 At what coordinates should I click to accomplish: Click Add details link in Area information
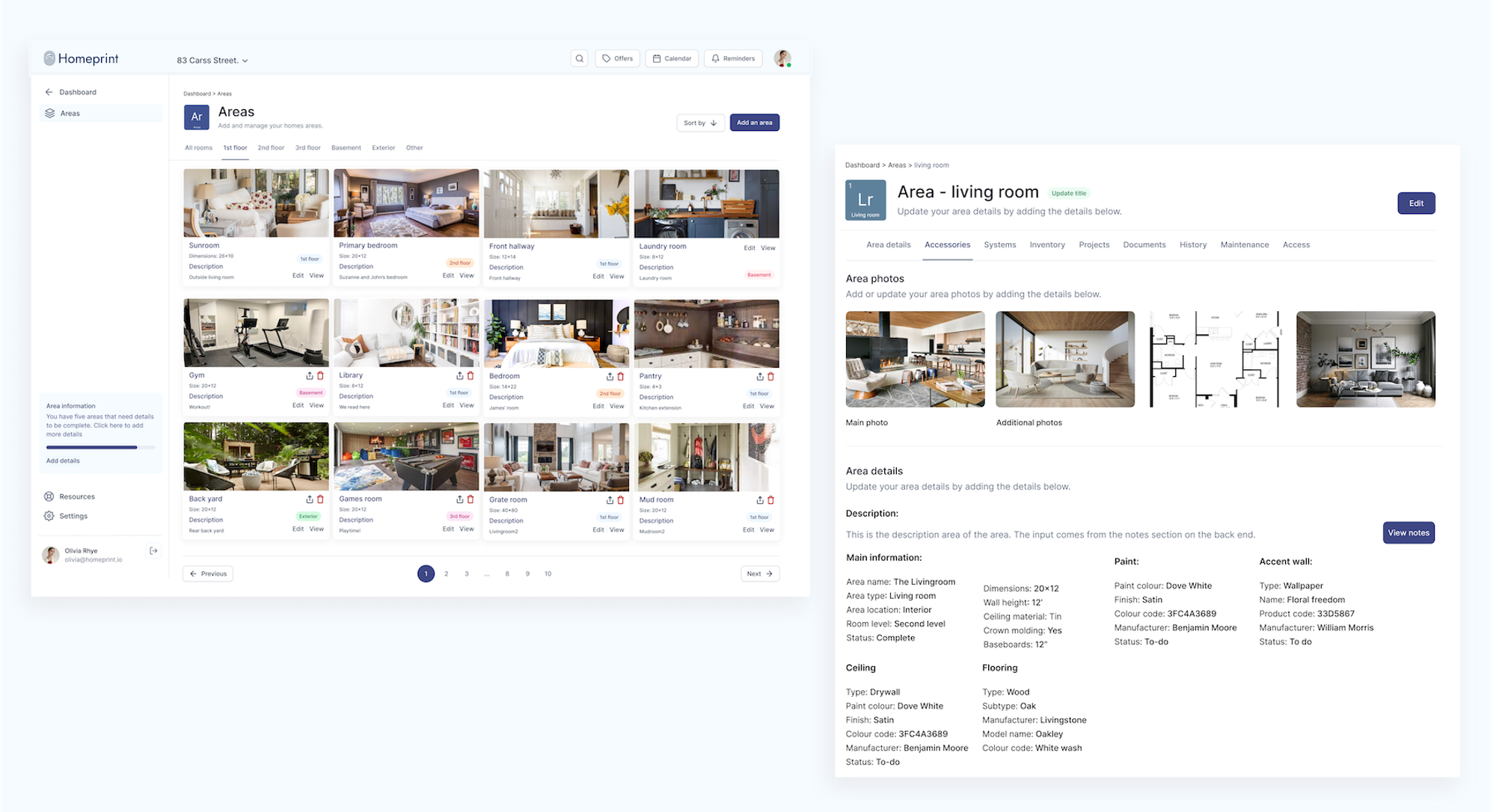[x=63, y=461]
